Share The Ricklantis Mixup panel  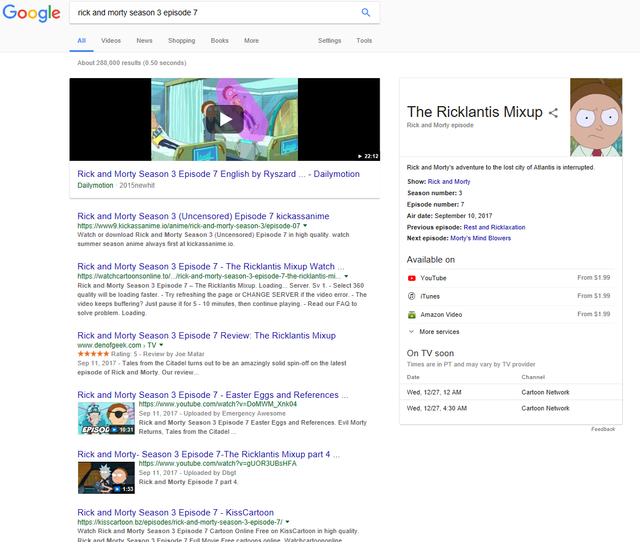[553, 113]
